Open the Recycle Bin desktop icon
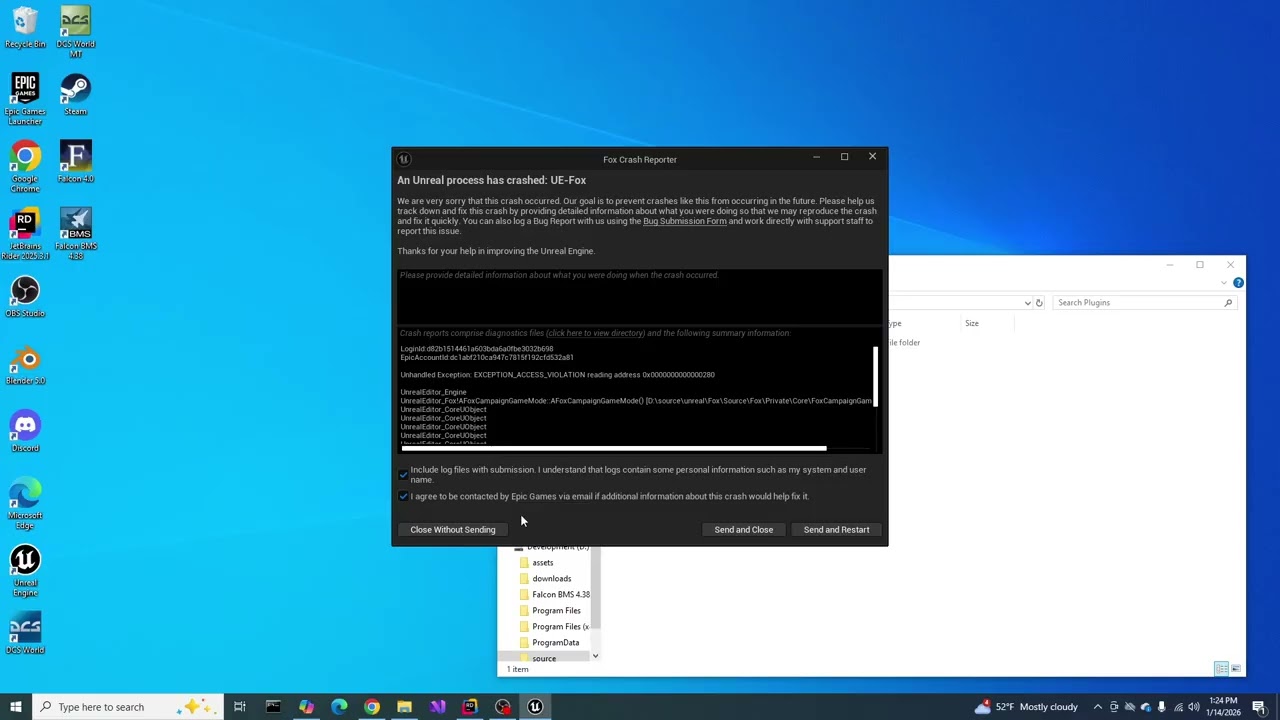This screenshot has height=720, width=1280. click(x=25, y=28)
